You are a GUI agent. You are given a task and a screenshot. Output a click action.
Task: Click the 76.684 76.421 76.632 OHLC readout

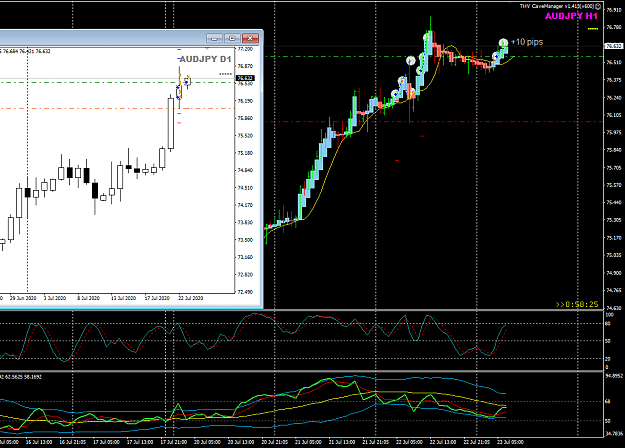27,51
